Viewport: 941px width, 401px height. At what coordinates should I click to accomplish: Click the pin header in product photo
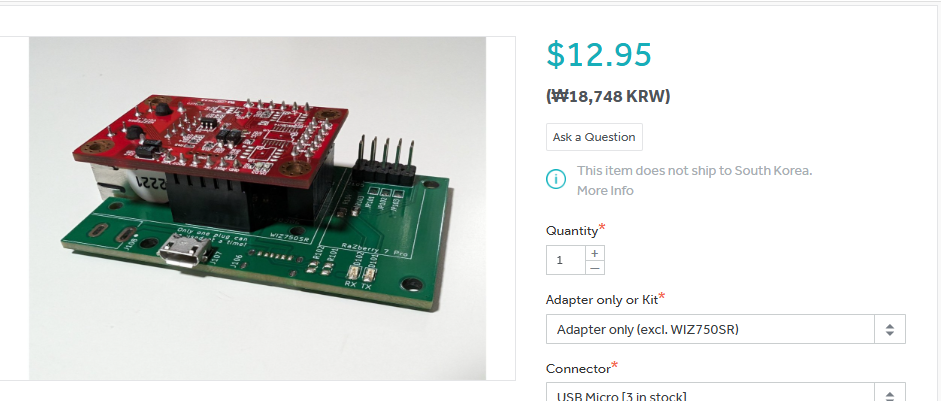tap(387, 160)
